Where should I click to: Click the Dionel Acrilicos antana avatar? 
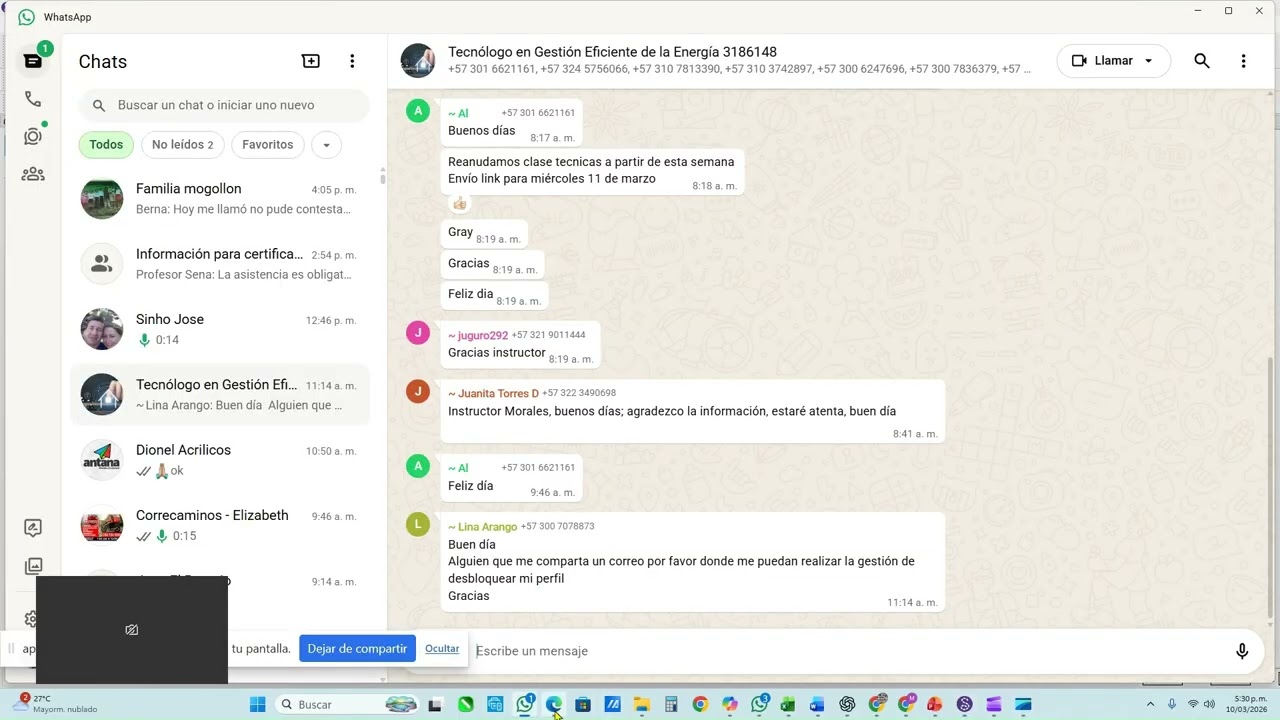coord(102,460)
